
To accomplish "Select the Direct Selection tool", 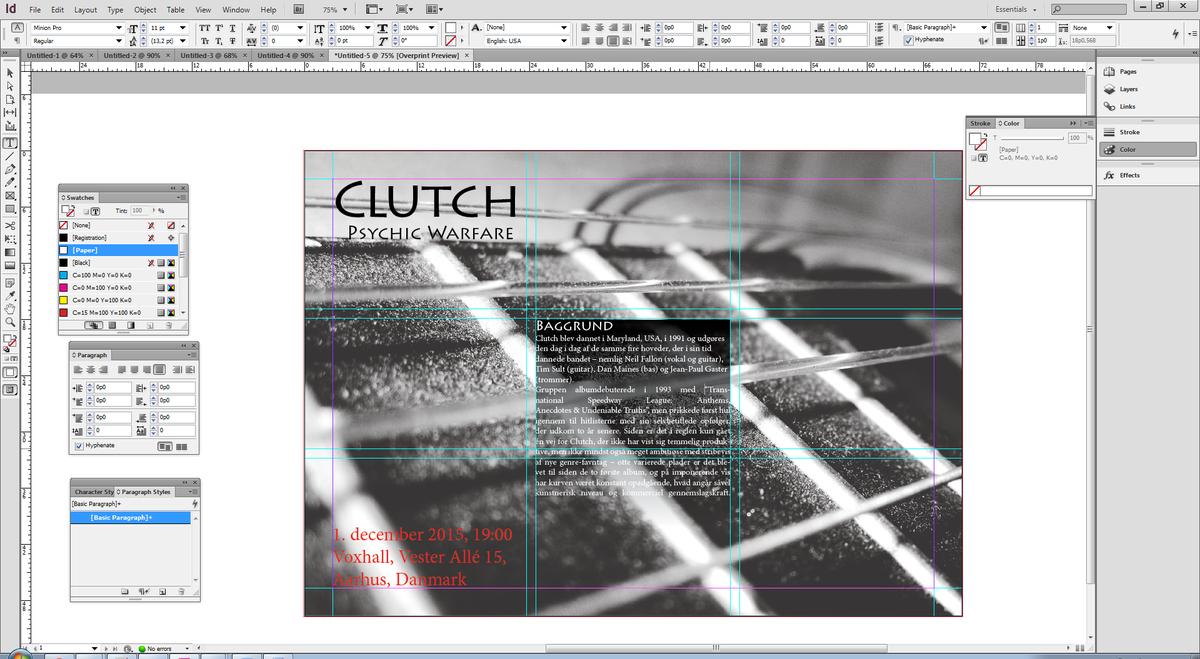I will tap(10, 86).
